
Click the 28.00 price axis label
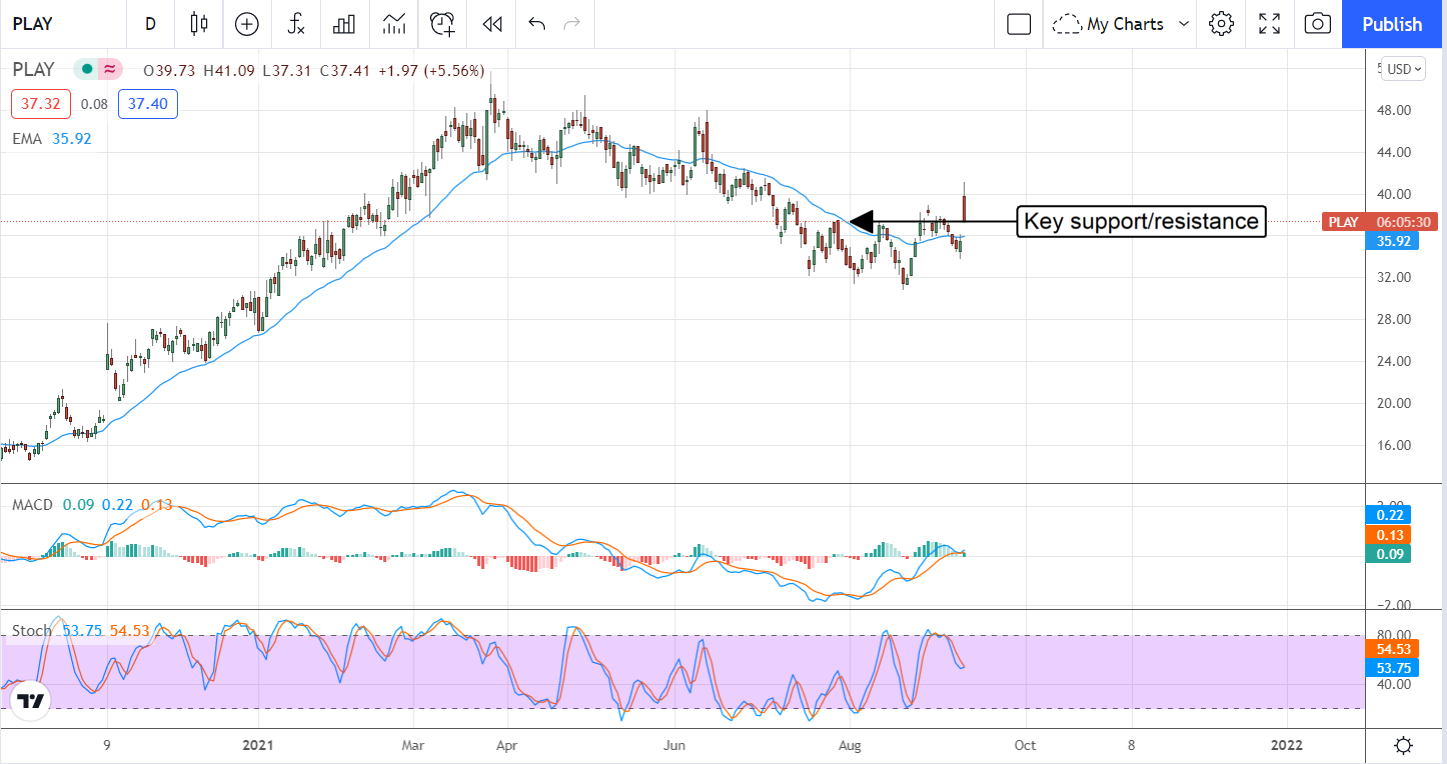tap(1393, 319)
